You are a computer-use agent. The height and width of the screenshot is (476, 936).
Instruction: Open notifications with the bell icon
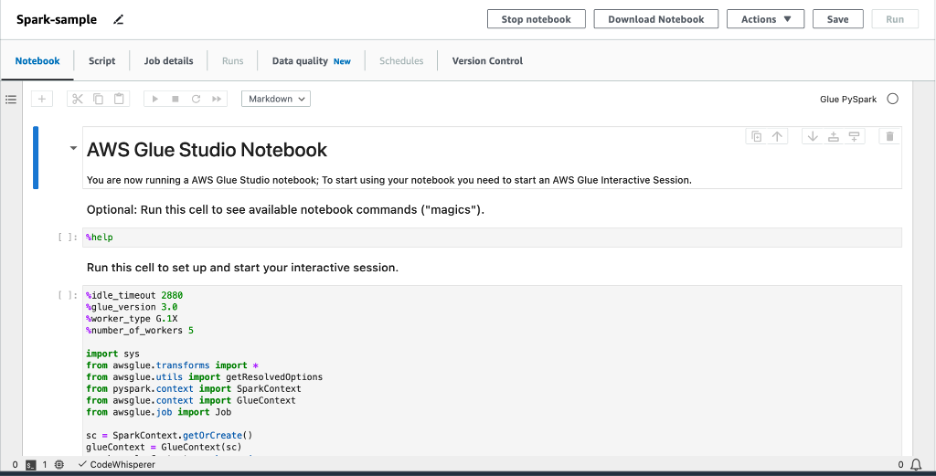916,465
